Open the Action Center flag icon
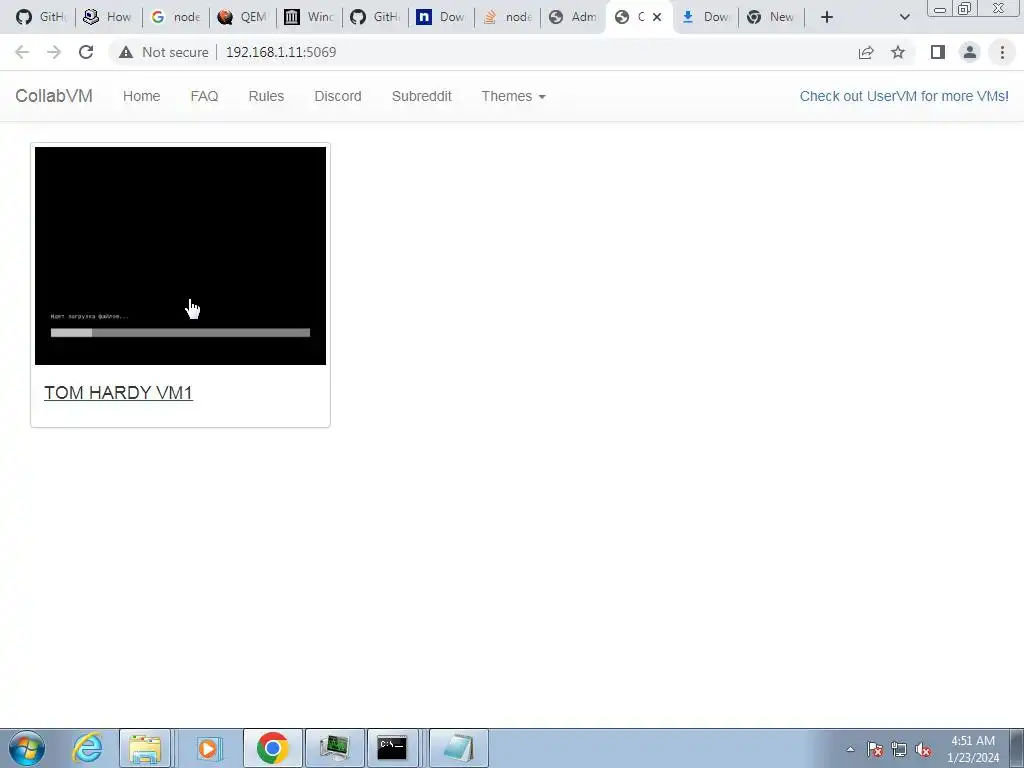Viewport: 1024px width, 768px height. 875,749
